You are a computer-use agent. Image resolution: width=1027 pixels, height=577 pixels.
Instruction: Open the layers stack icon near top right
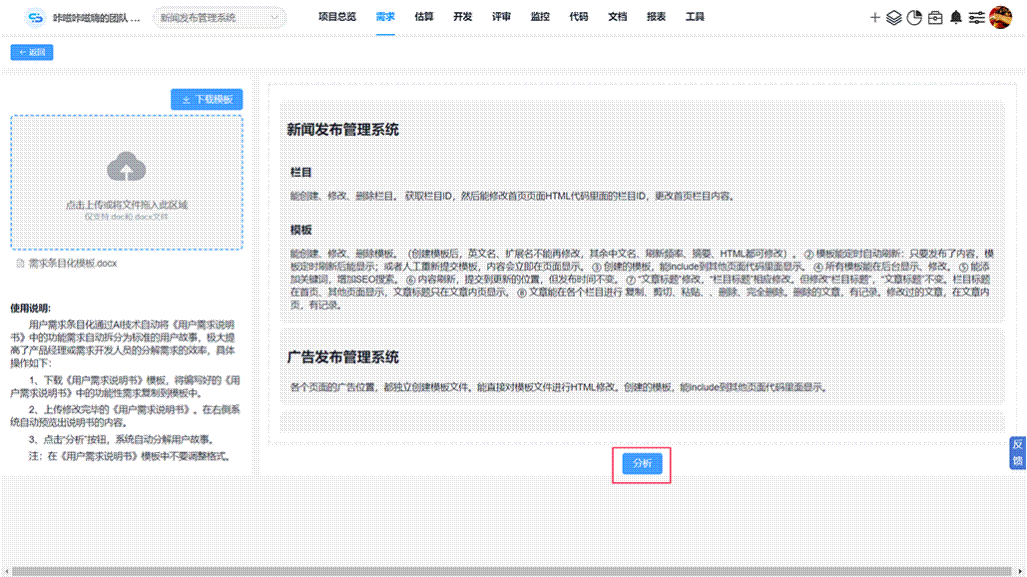click(893, 17)
